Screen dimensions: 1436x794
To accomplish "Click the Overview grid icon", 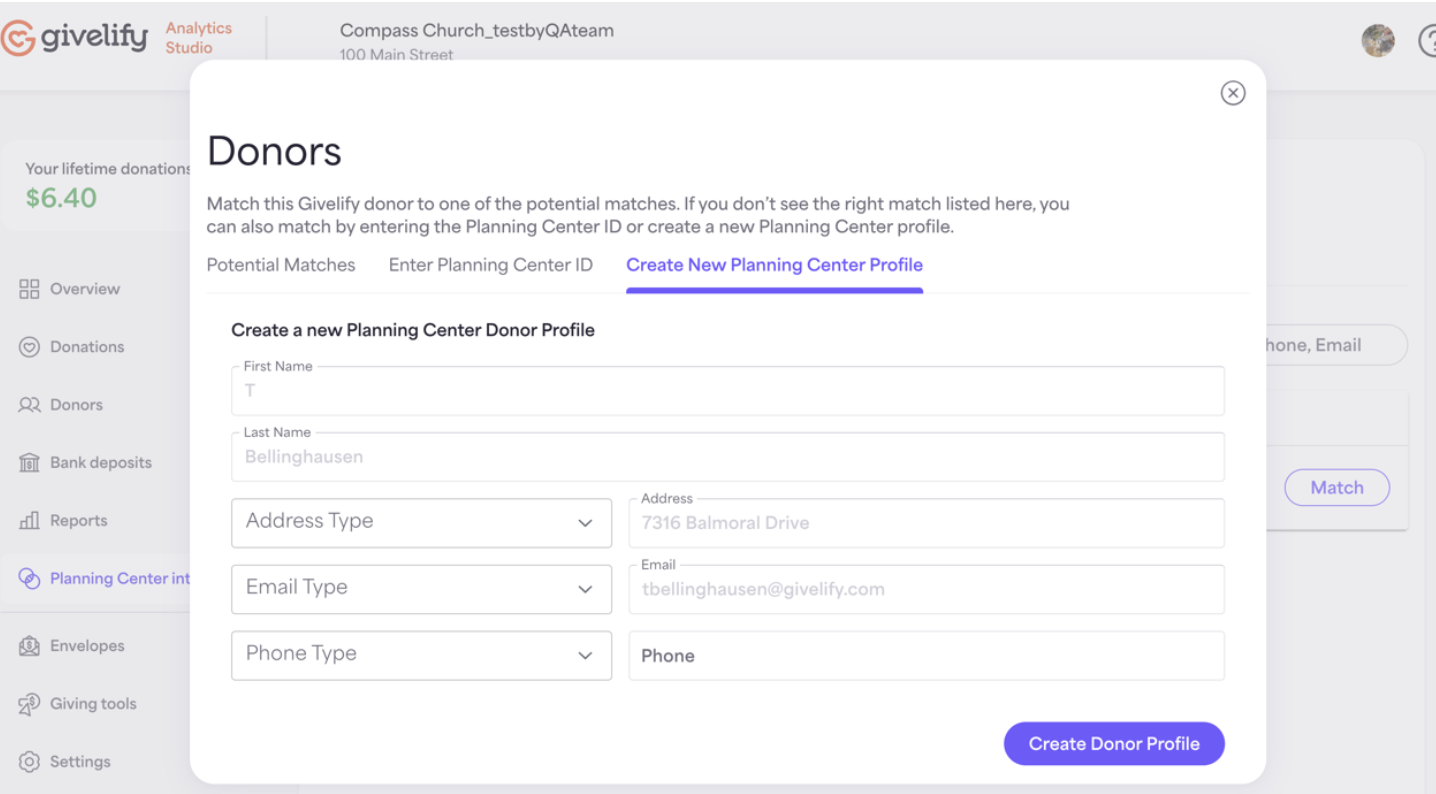I will [29, 289].
